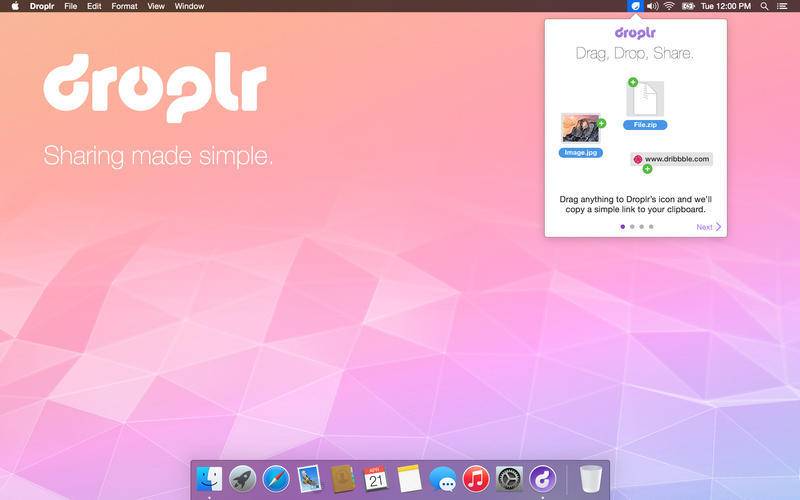
Task: Open Finder from the Dock
Action: 209,479
